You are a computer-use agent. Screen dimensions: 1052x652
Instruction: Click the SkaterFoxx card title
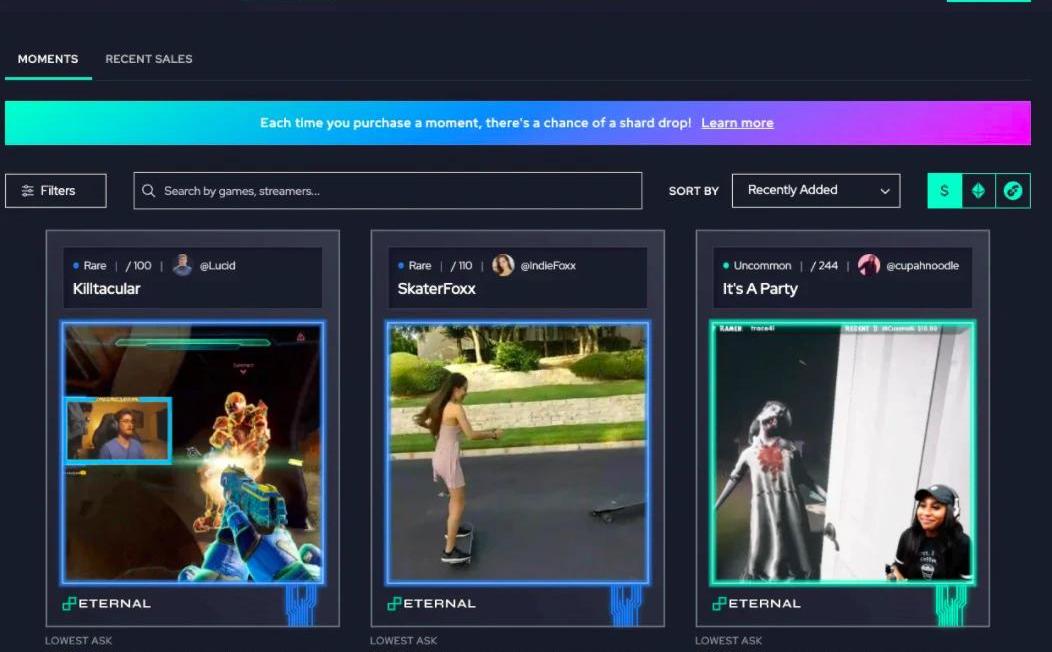click(x=436, y=289)
